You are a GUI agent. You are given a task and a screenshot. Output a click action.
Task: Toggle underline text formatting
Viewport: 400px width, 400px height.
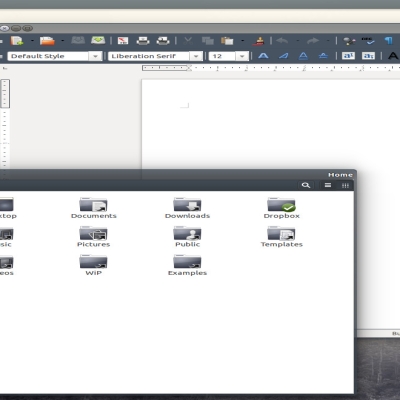(303, 56)
